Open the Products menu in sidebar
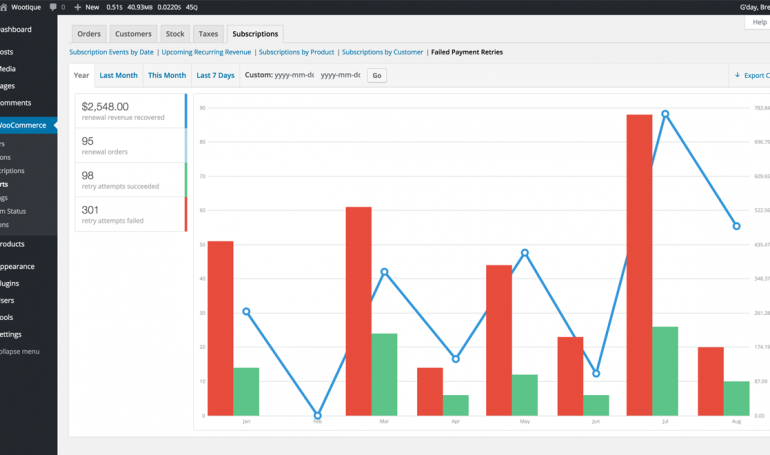This screenshot has height=455, width=770. pos(14,244)
